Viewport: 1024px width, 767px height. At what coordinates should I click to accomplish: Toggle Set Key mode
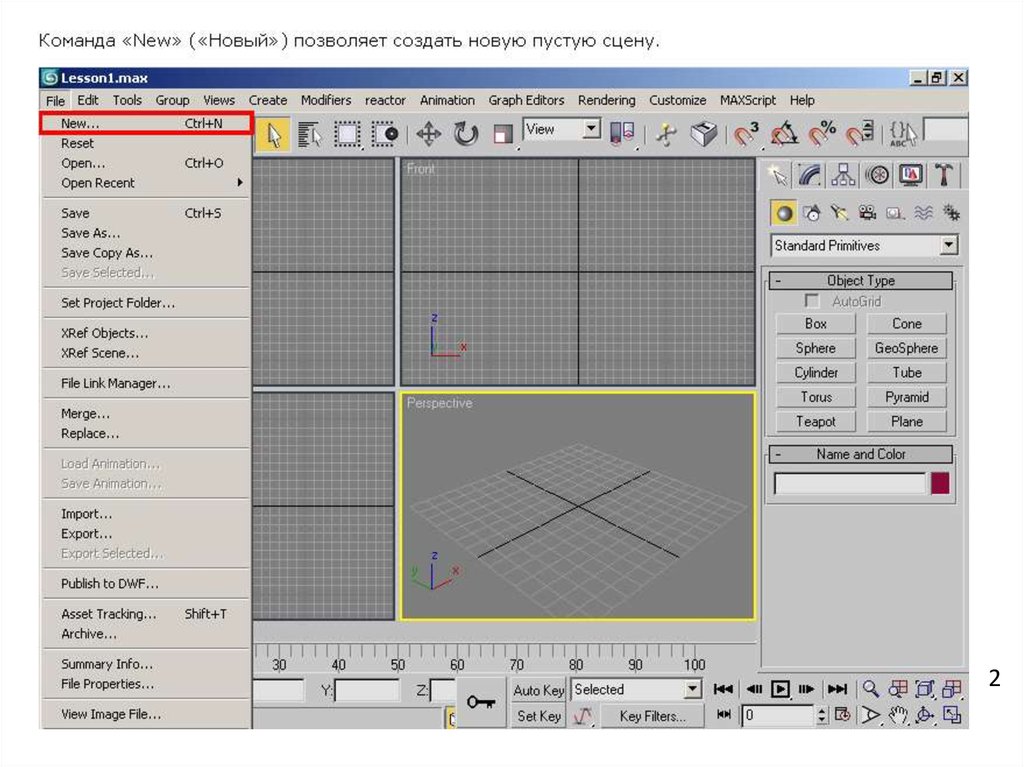[539, 716]
